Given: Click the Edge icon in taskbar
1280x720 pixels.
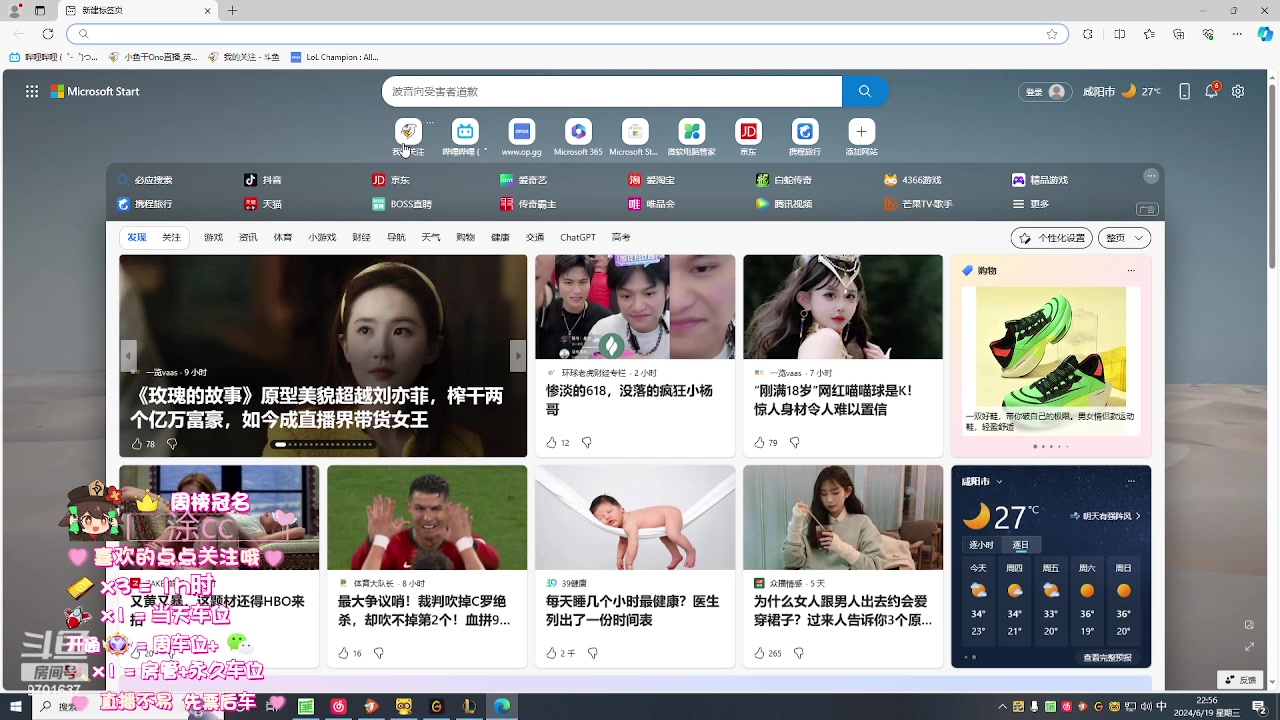Looking at the screenshot, I should click(x=502, y=707).
